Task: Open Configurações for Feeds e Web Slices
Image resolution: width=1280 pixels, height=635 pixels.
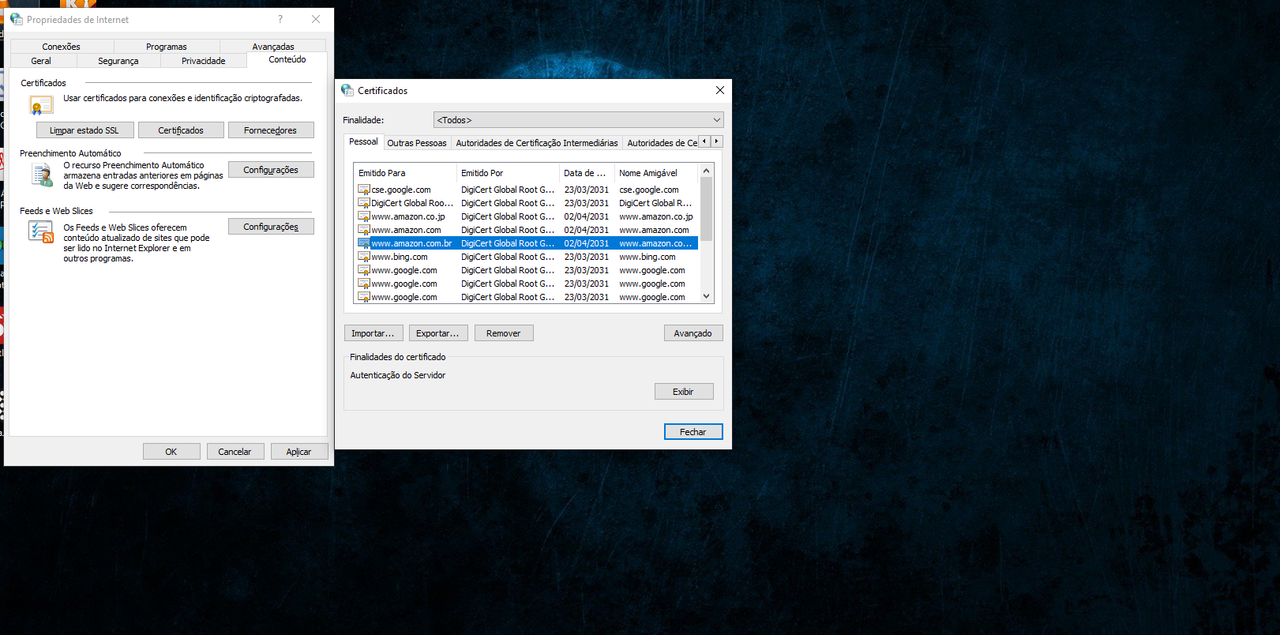Action: pyautogui.click(x=271, y=227)
